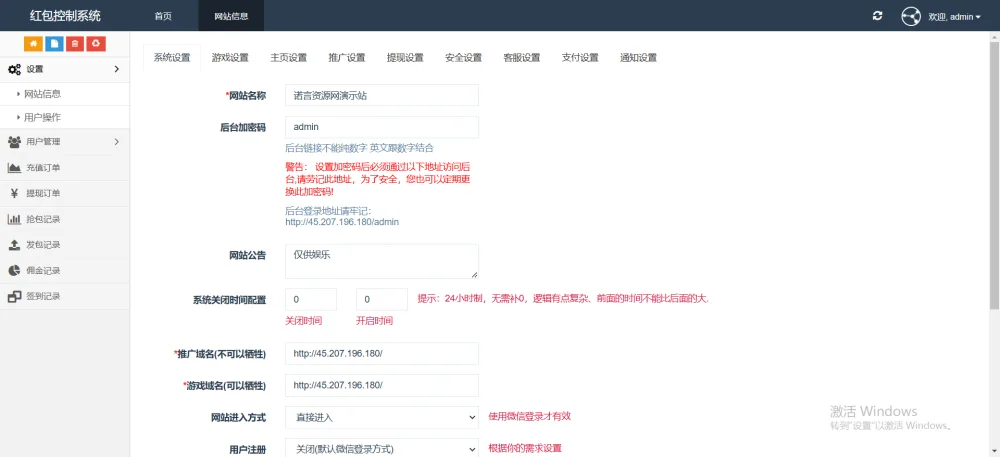
Task: Switch to the 系统设置 tab
Action: (x=172, y=57)
